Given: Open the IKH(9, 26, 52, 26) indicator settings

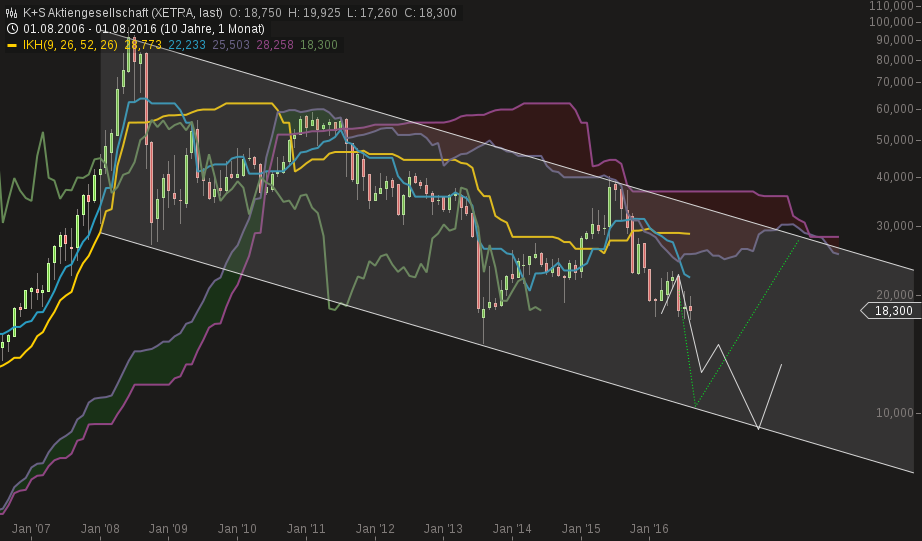Looking at the screenshot, I should 70,45.
